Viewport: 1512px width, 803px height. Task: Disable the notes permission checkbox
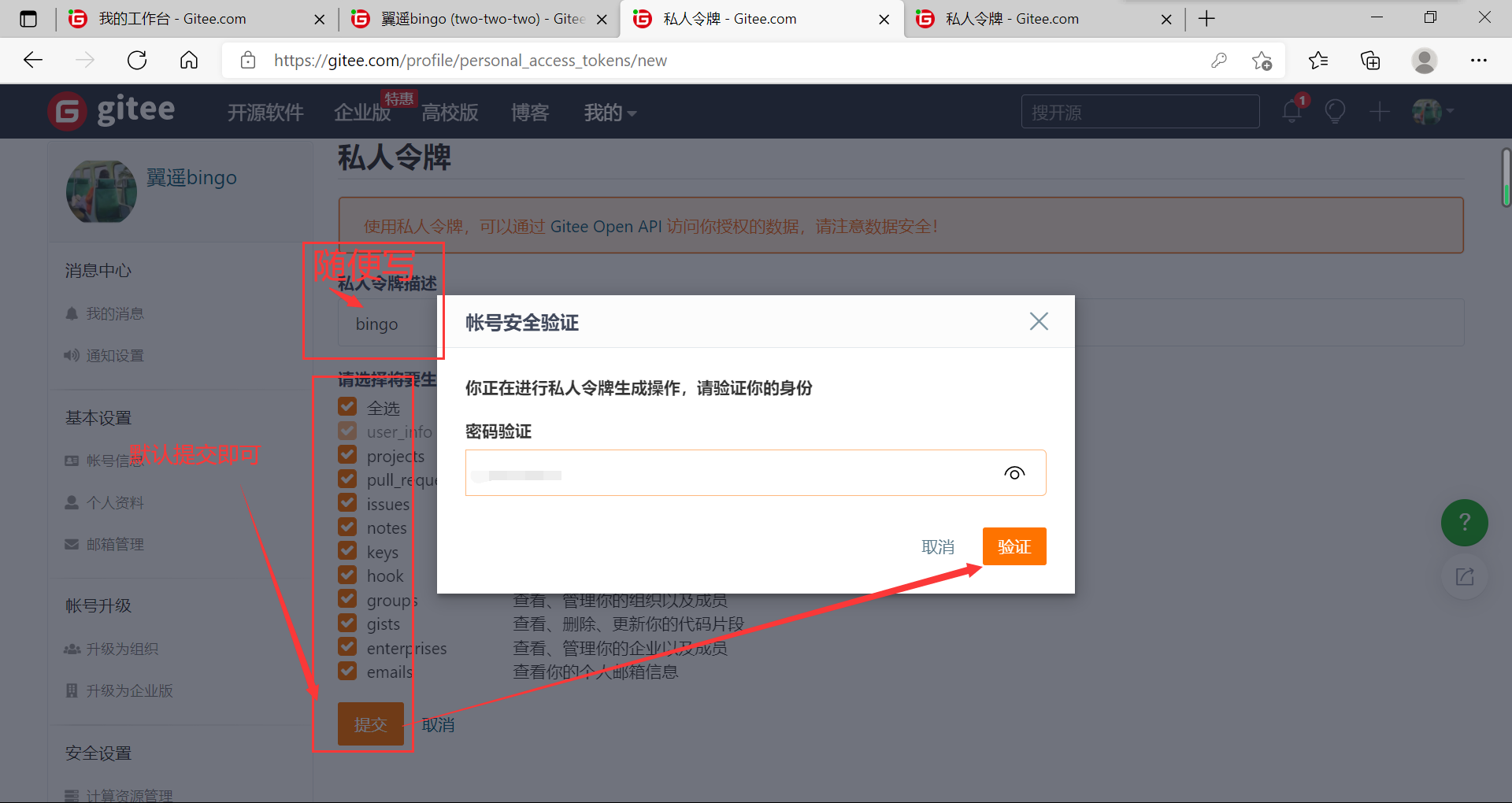[x=347, y=526]
